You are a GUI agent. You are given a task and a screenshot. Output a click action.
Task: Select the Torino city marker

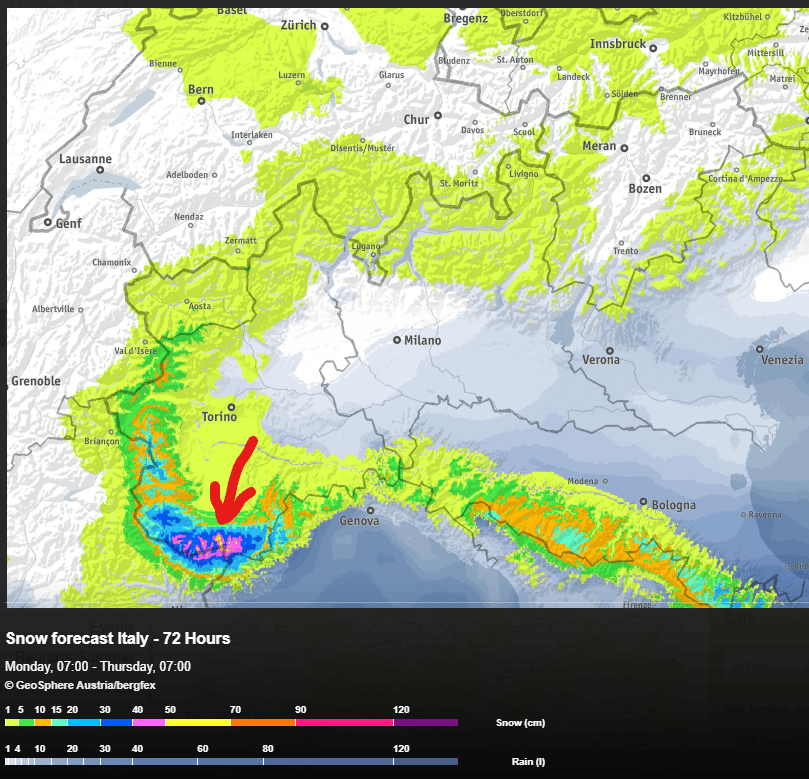[x=231, y=407]
